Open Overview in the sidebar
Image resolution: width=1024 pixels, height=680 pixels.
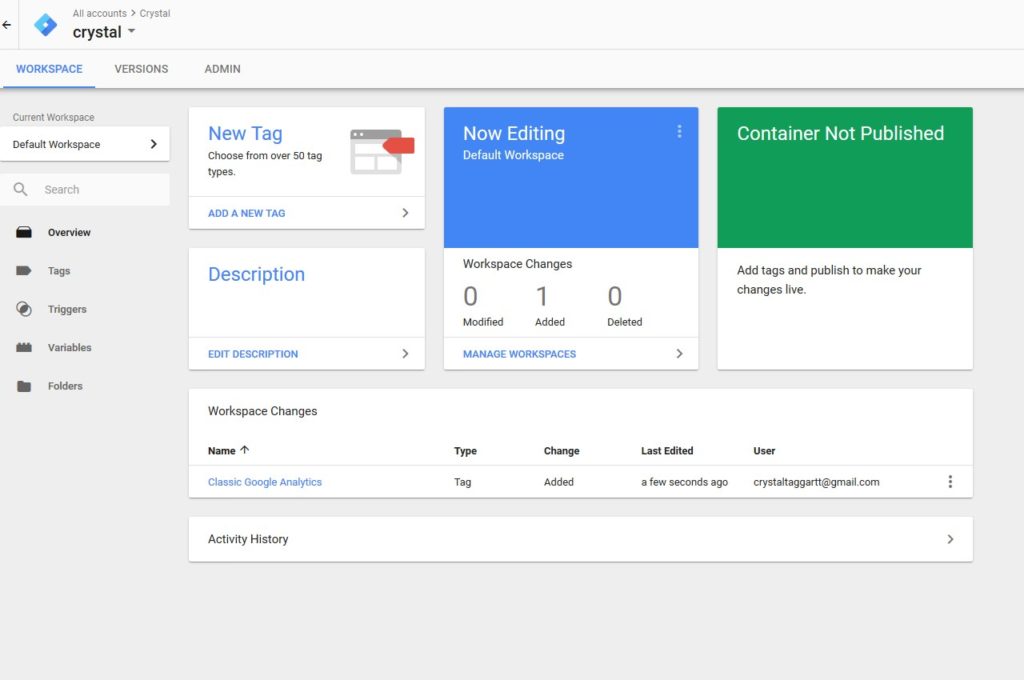coord(69,232)
